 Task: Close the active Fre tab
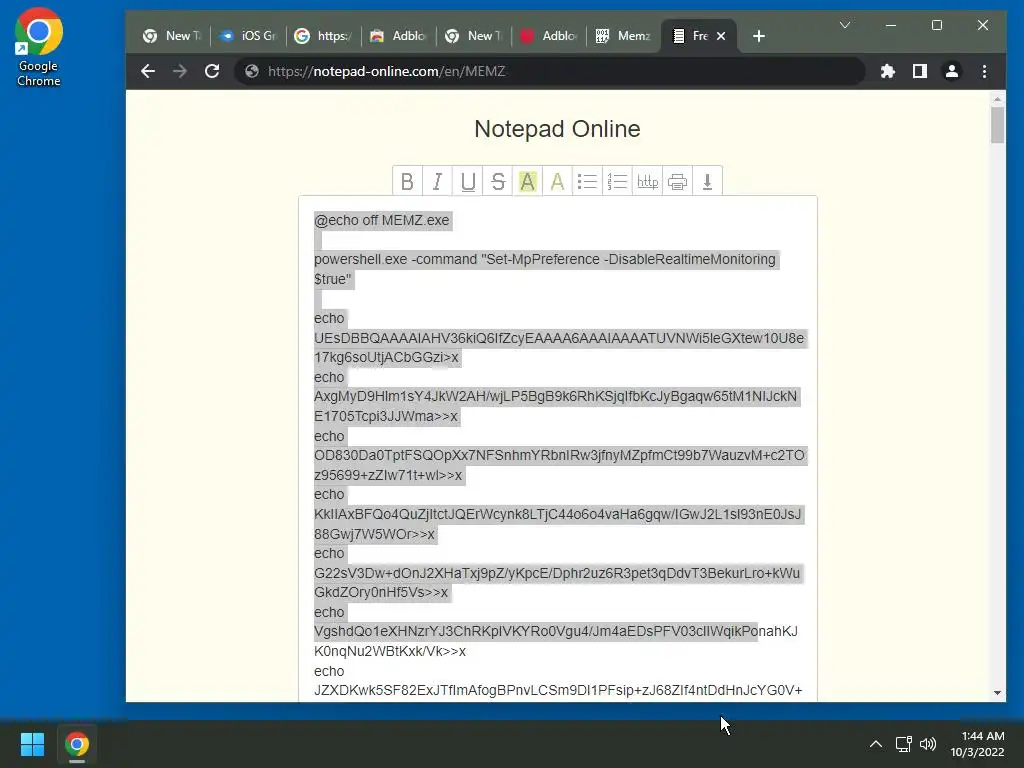point(720,36)
